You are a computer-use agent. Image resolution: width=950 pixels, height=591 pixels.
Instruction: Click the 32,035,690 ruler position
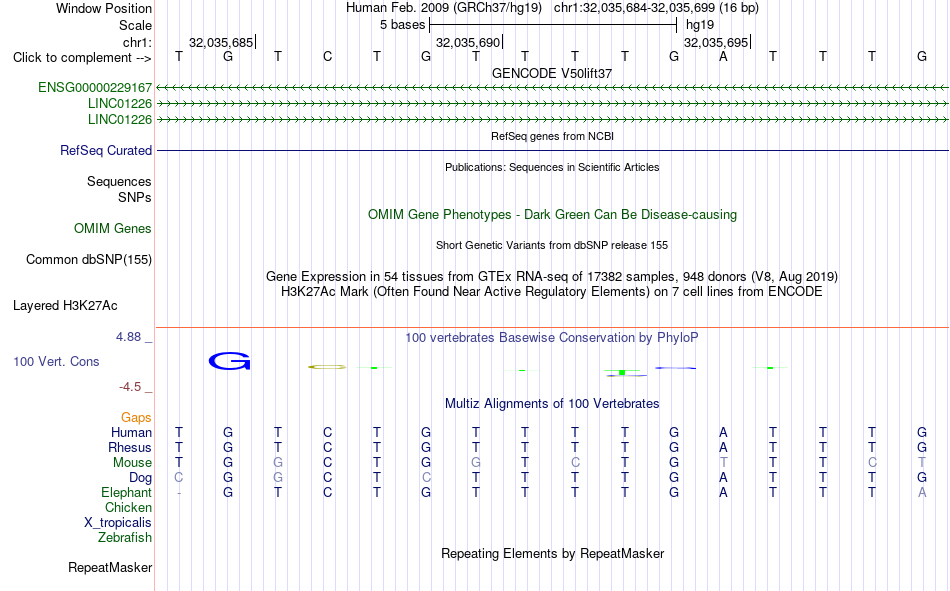click(x=468, y=42)
